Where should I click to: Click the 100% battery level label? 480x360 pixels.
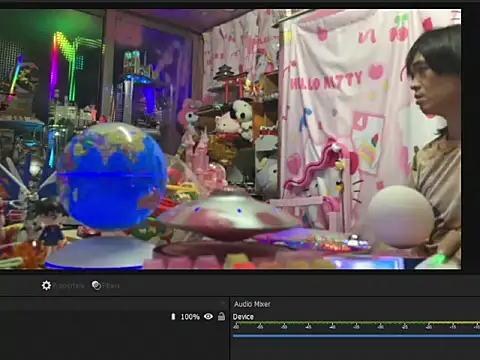tap(190, 317)
